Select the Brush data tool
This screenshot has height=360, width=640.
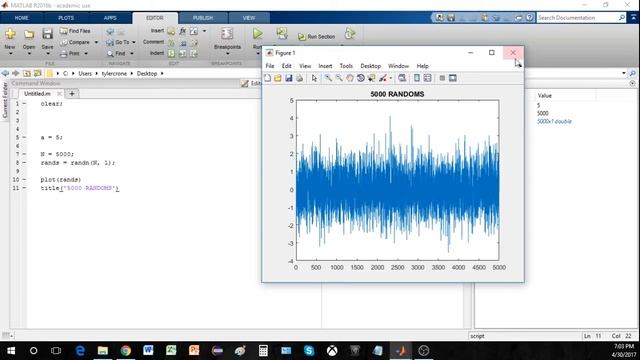click(x=383, y=78)
